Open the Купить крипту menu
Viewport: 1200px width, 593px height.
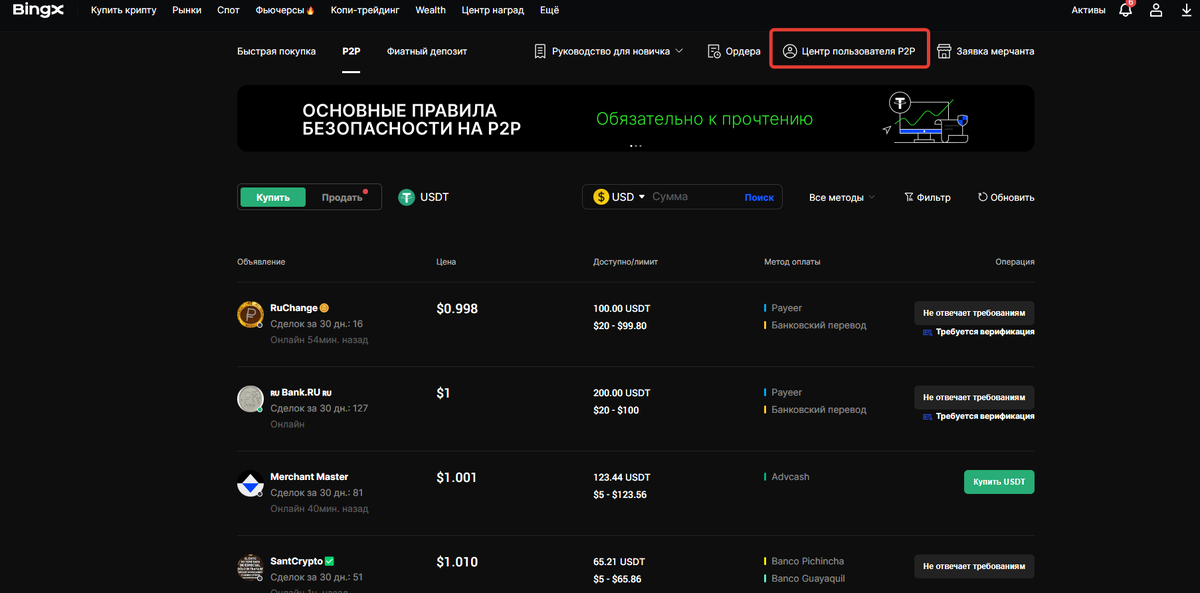[123, 10]
